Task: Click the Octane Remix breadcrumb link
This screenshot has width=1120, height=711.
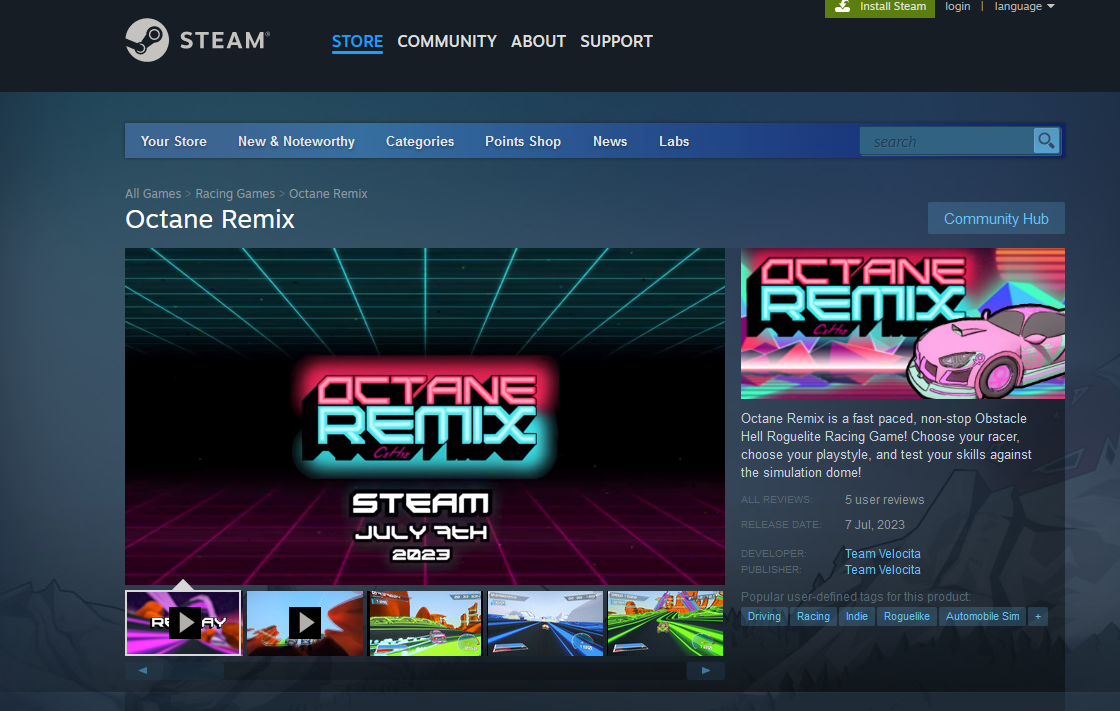Action: [328, 194]
